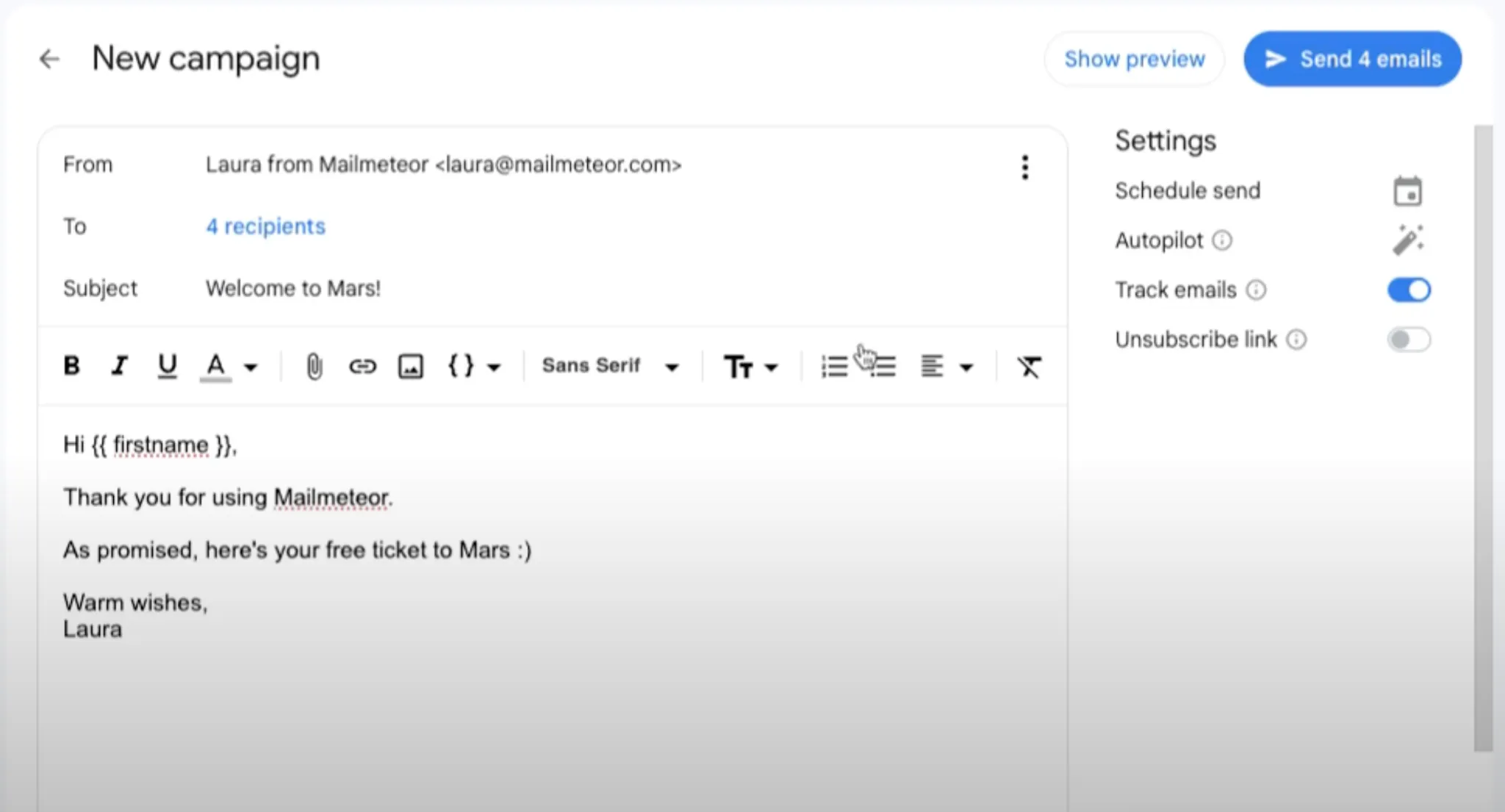
Task: Apply italic formatting
Action: coord(119,365)
